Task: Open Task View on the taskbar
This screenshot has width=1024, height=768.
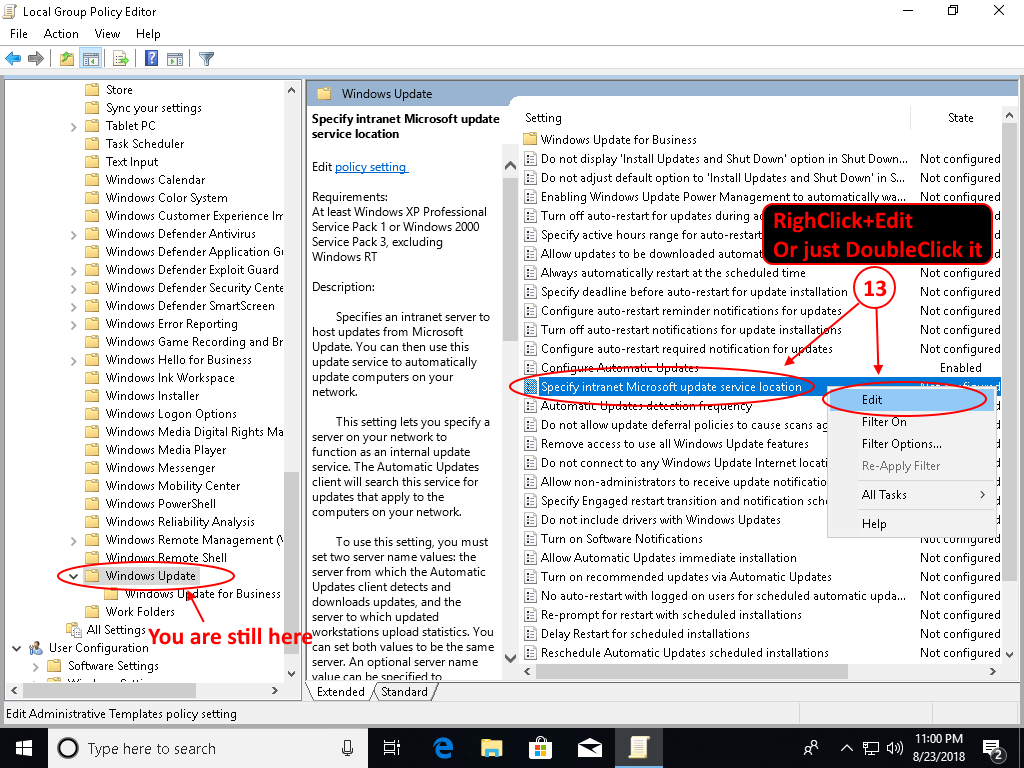Action: click(392, 748)
